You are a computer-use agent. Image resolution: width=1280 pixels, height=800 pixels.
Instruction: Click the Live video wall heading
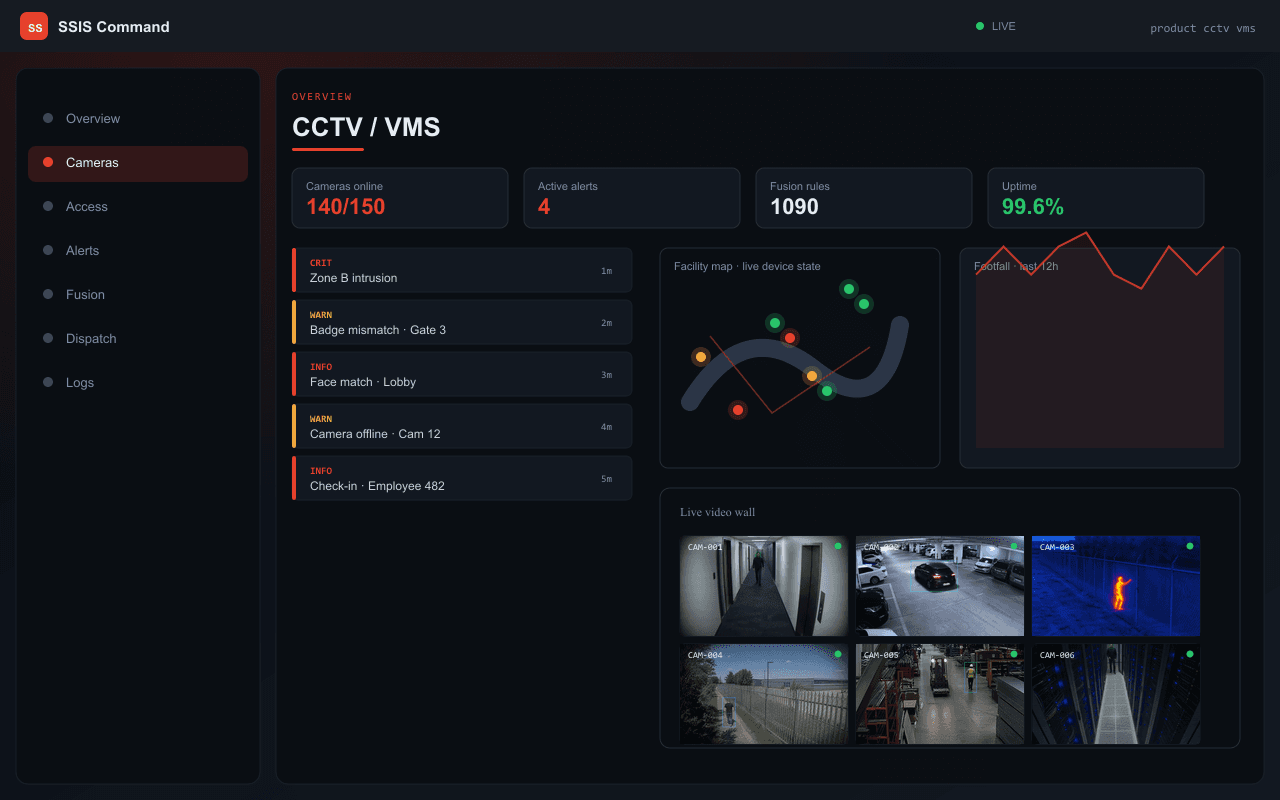718,512
